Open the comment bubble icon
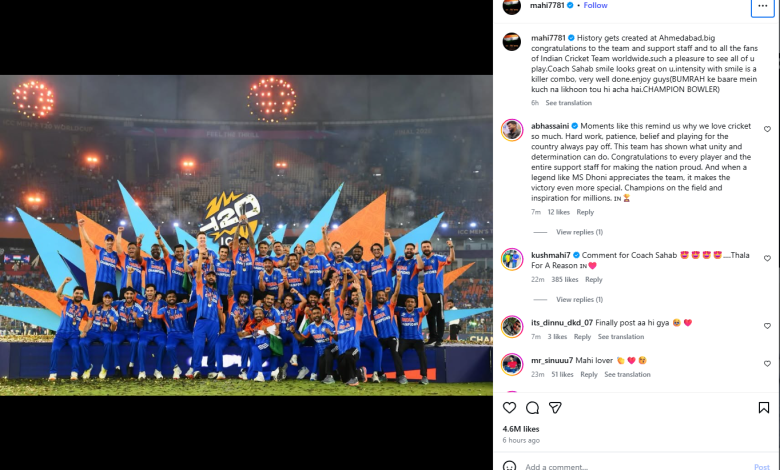 pos(532,408)
